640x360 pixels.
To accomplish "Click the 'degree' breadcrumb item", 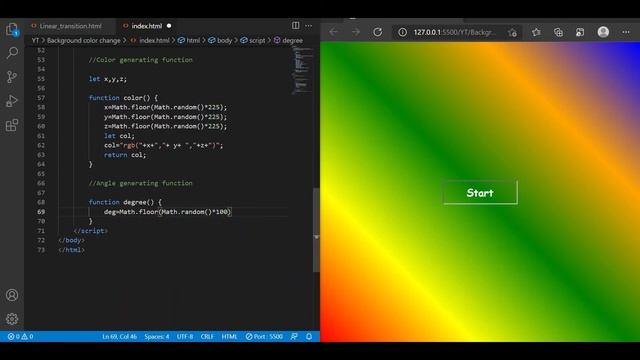I will 293,40.
